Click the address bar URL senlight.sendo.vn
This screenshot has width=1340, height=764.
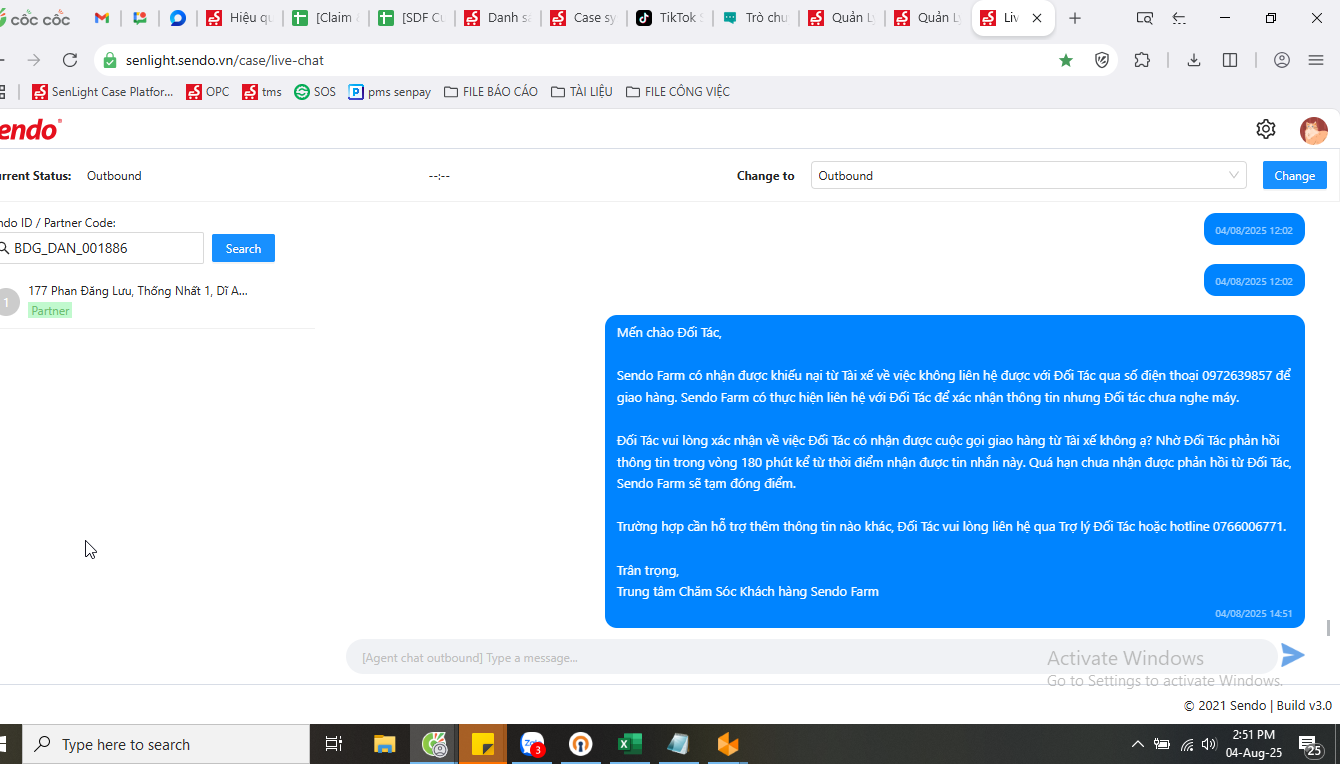pos(225,60)
